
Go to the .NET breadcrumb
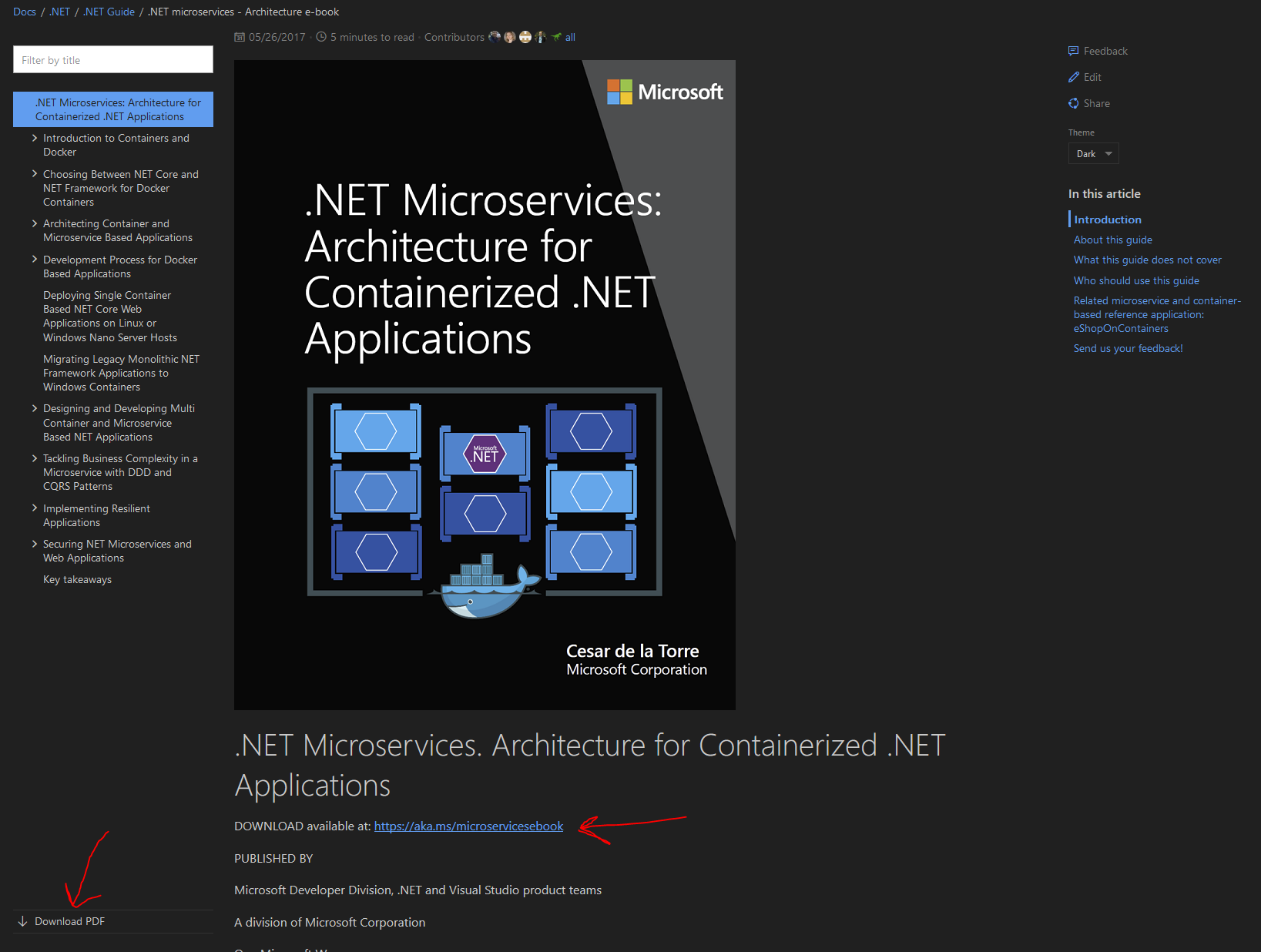[60, 12]
